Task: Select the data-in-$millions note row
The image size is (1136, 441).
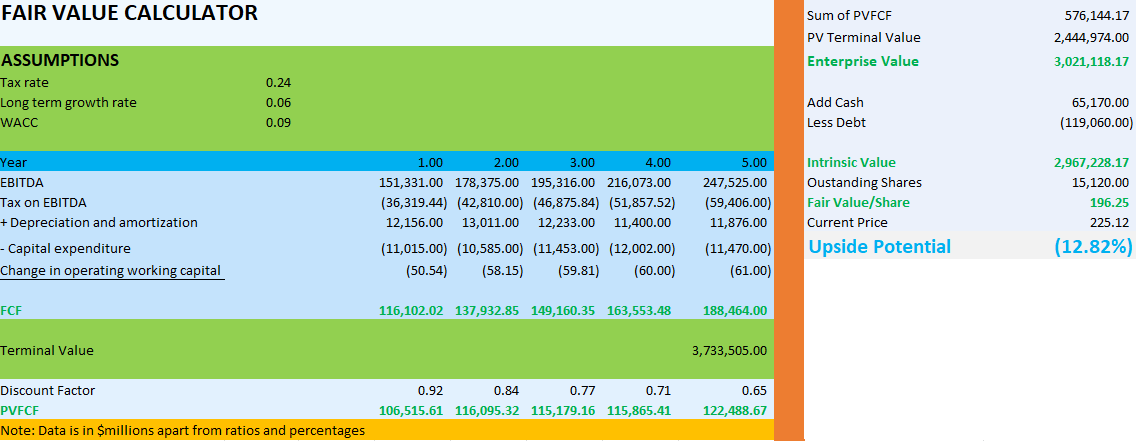Action: click(387, 431)
